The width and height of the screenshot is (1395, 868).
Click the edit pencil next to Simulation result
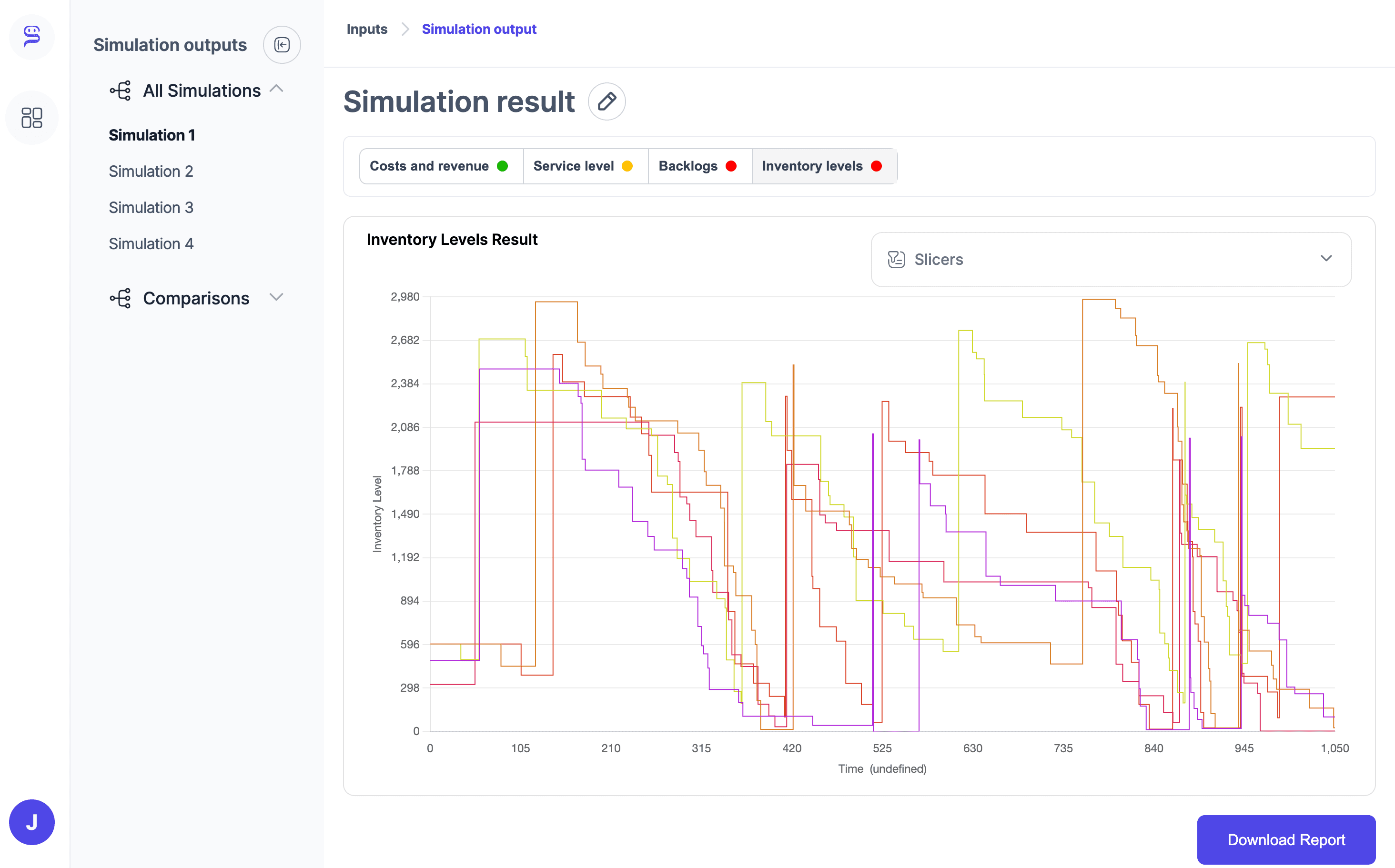(607, 101)
